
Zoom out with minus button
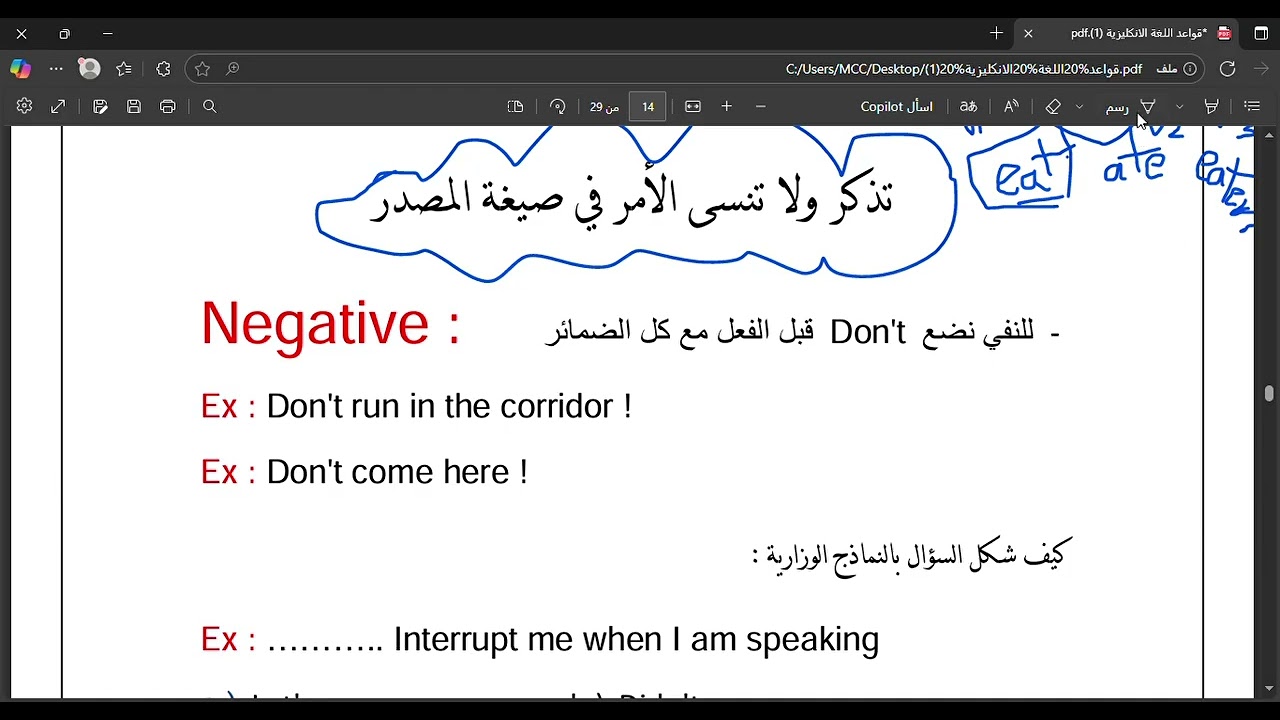coord(761,106)
